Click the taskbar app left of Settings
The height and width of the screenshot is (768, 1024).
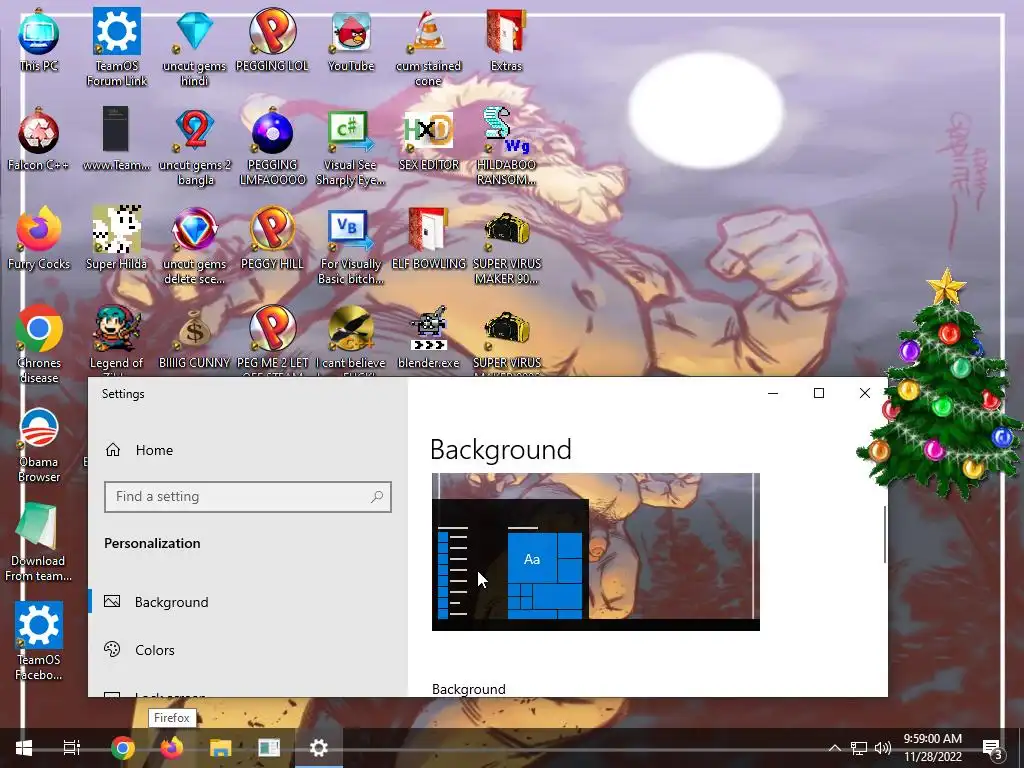click(x=269, y=748)
